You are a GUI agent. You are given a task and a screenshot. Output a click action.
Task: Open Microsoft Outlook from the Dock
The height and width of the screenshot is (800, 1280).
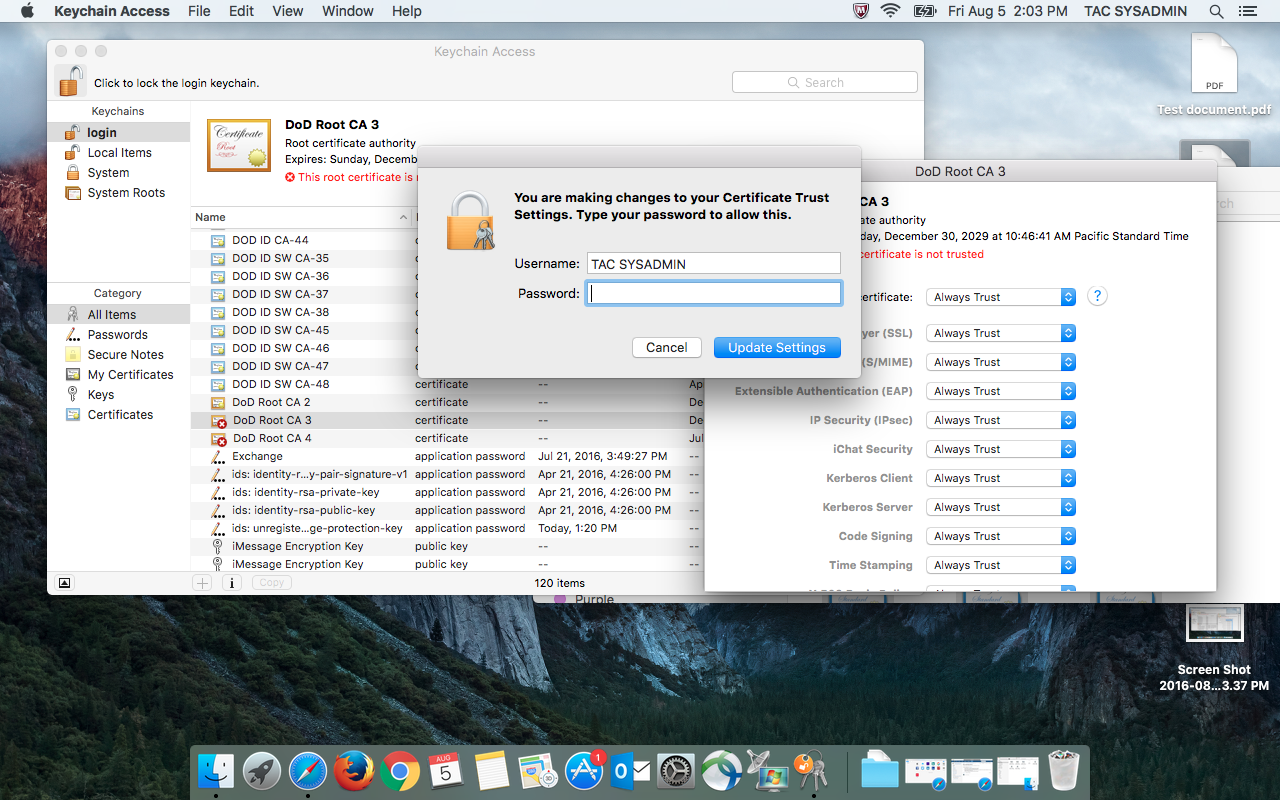click(630, 771)
